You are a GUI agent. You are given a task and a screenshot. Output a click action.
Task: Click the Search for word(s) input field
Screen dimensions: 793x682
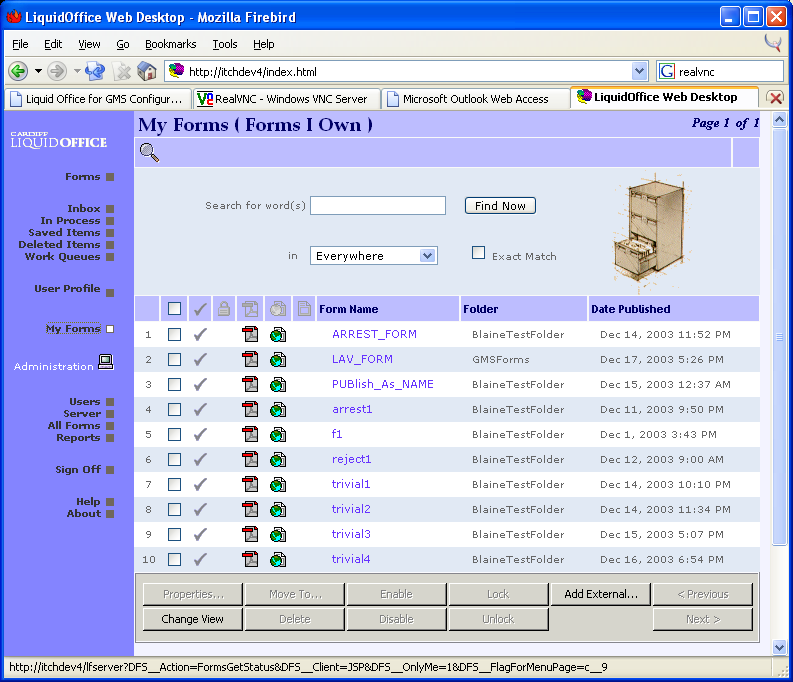click(x=377, y=205)
